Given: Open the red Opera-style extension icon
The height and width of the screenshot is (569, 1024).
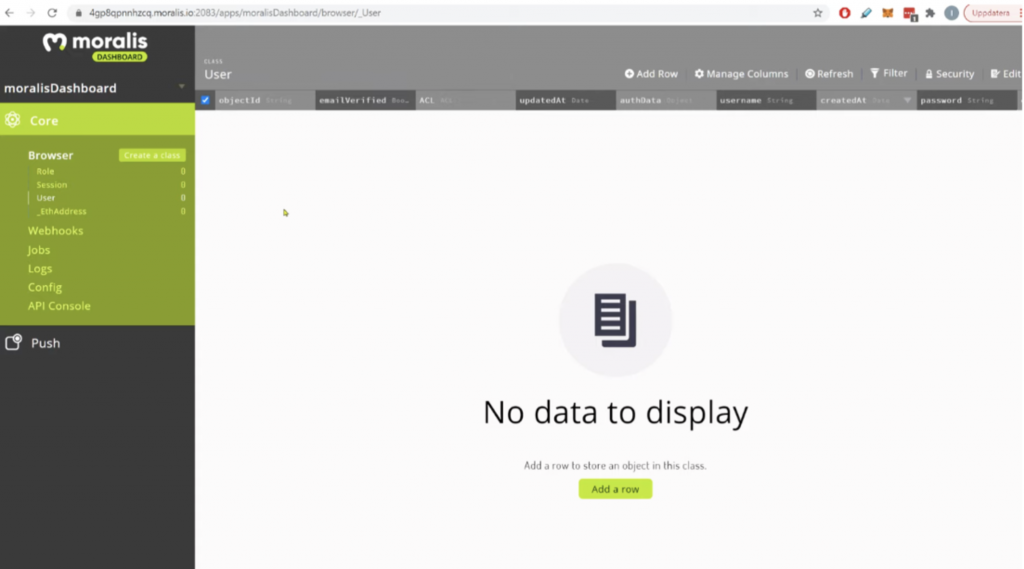Looking at the screenshot, I should tap(844, 12).
